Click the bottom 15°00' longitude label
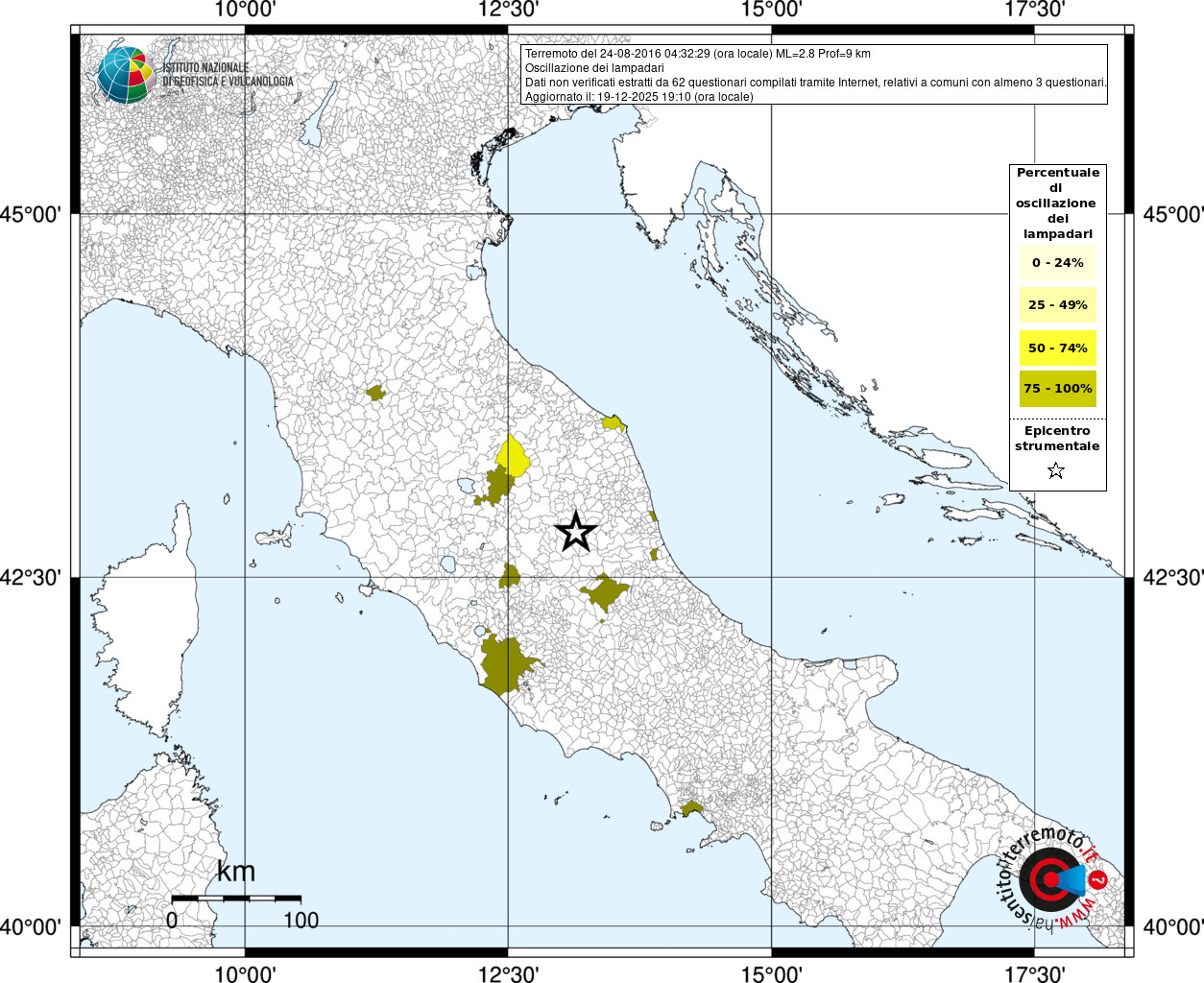 tap(772, 973)
